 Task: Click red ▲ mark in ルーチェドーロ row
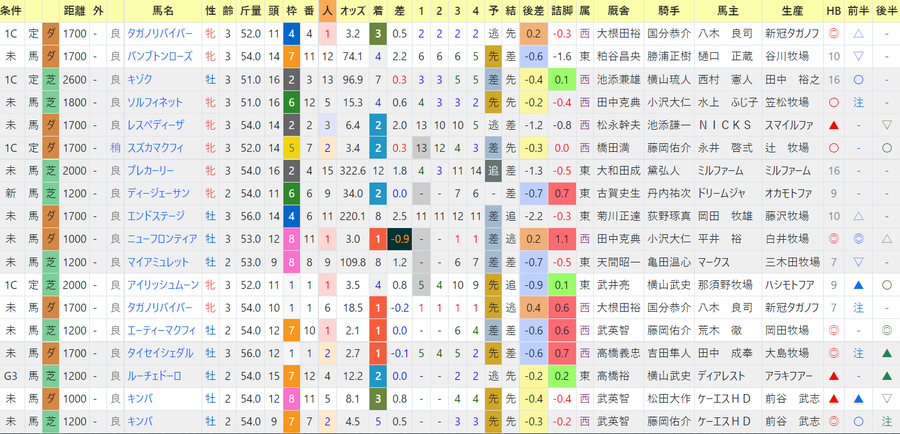pos(833,376)
